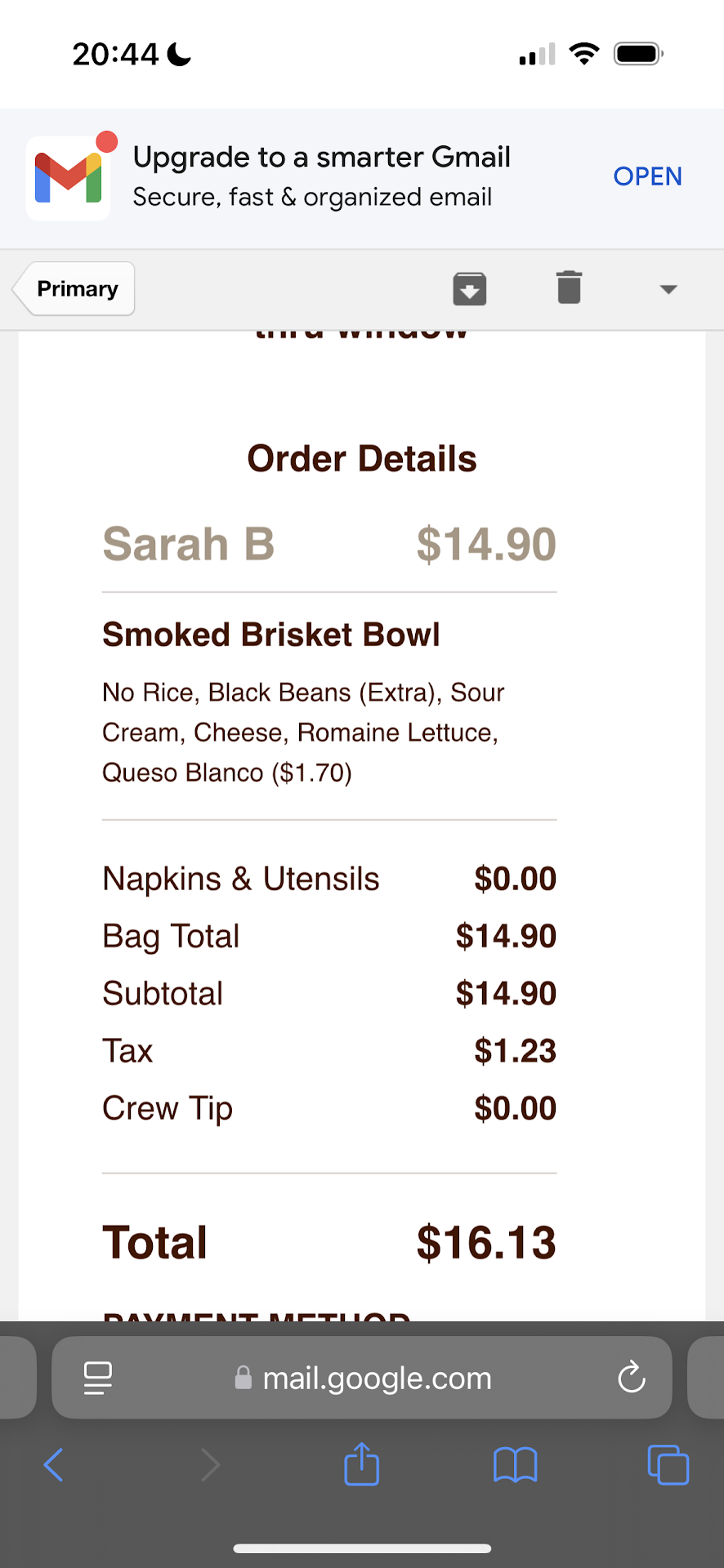Tap the home indicator bar
Viewport: 724px width, 1568px height.
tap(362, 1548)
